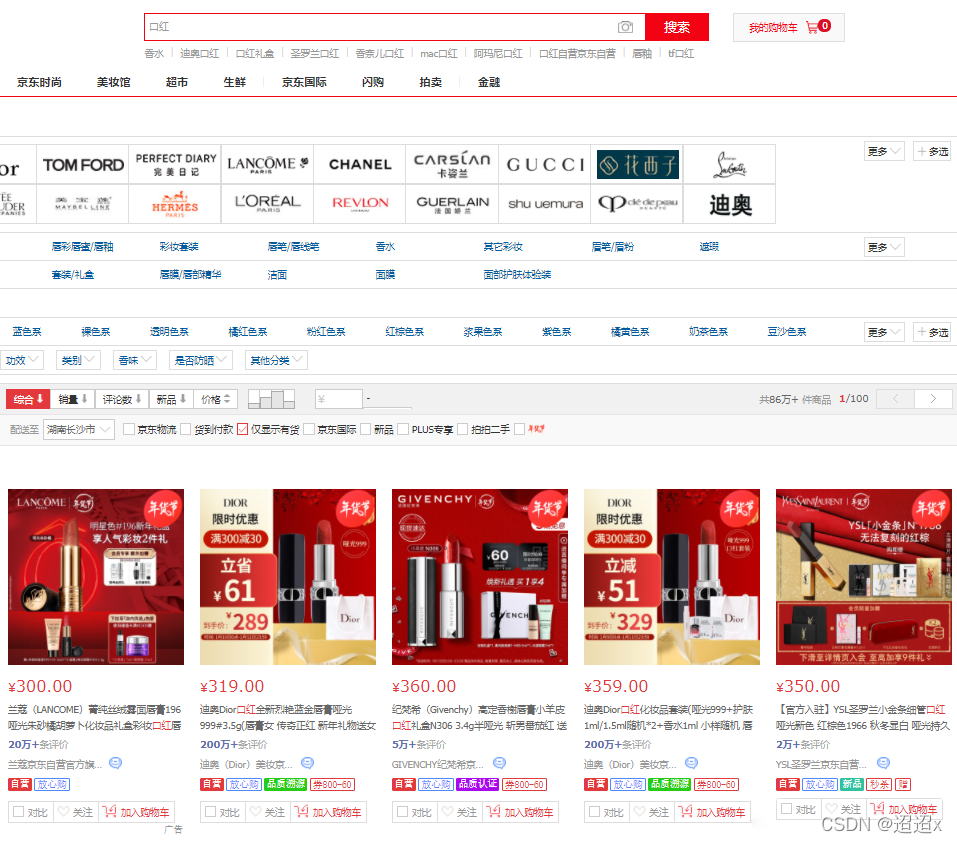Image resolution: width=957 pixels, height=843 pixels.
Task: Sort results by 销量
Action: tap(73, 399)
